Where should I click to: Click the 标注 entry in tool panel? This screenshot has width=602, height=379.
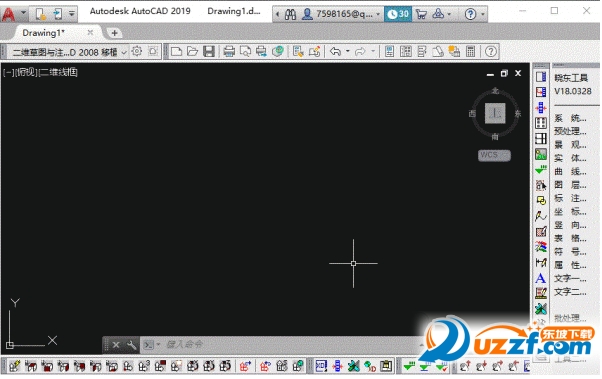(x=570, y=198)
